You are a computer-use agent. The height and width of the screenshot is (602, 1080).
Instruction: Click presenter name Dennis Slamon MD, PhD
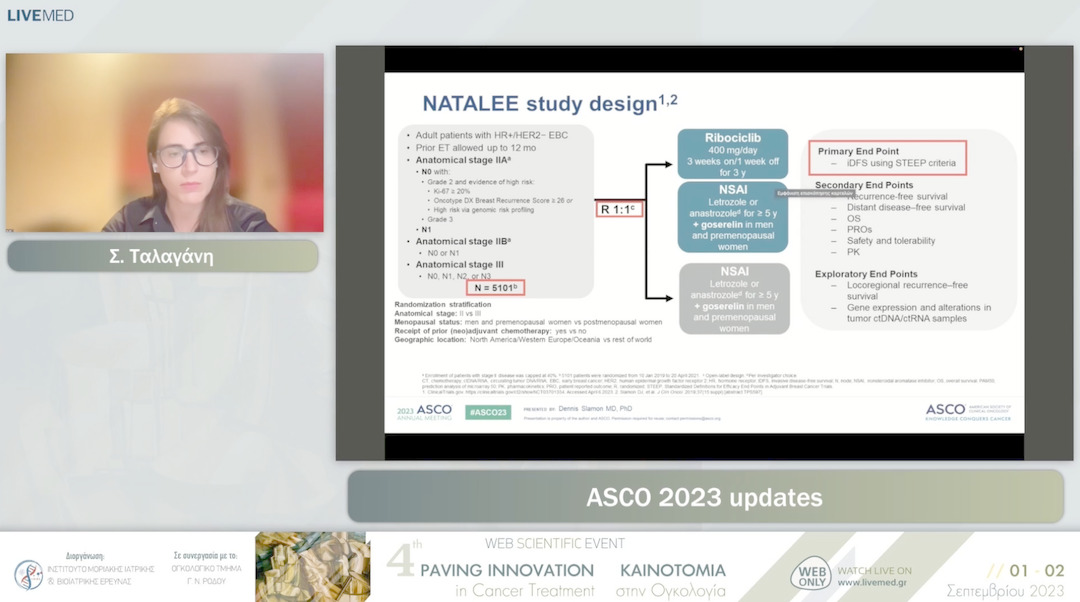pyautogui.click(x=594, y=408)
